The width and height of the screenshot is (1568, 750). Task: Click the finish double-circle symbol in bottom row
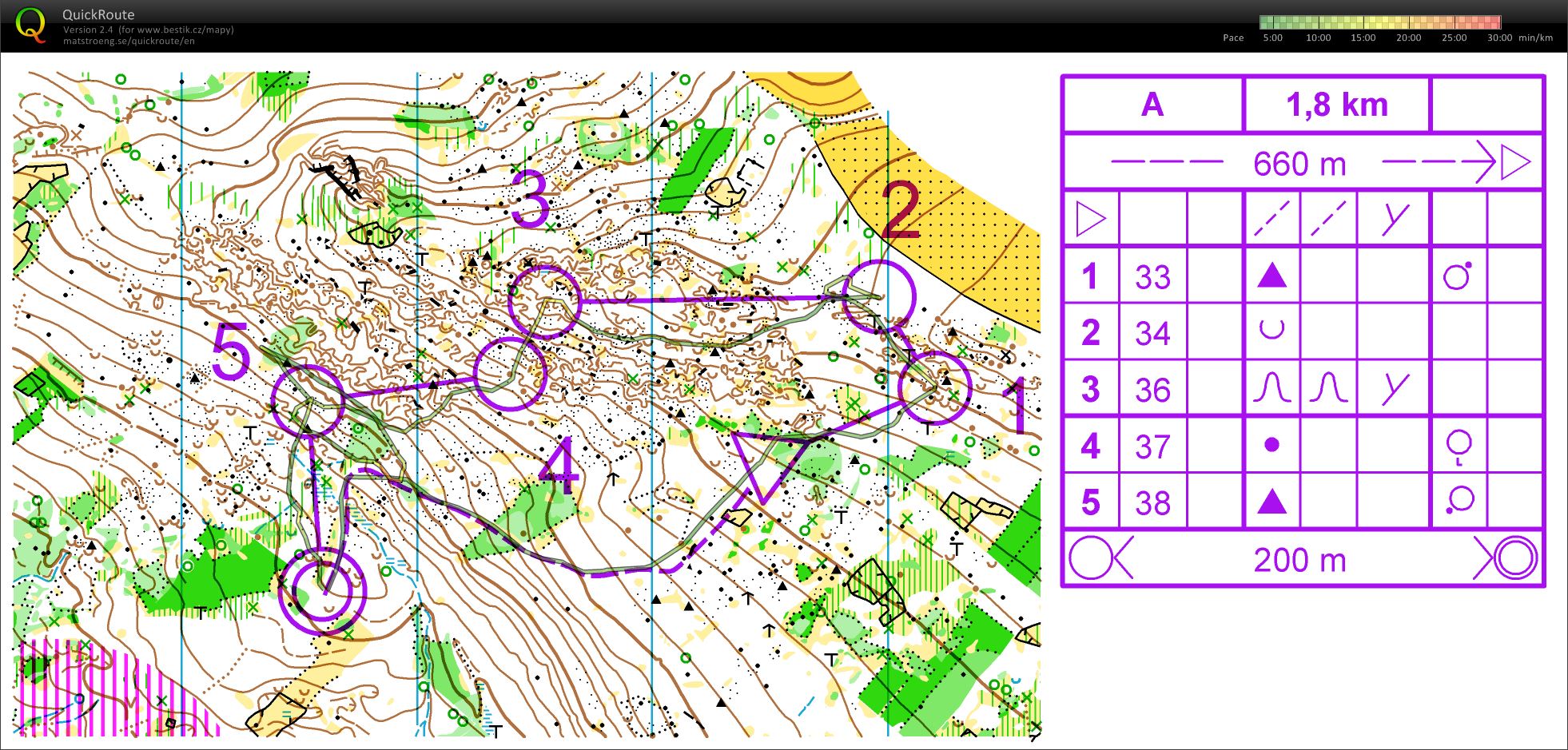point(1514,558)
